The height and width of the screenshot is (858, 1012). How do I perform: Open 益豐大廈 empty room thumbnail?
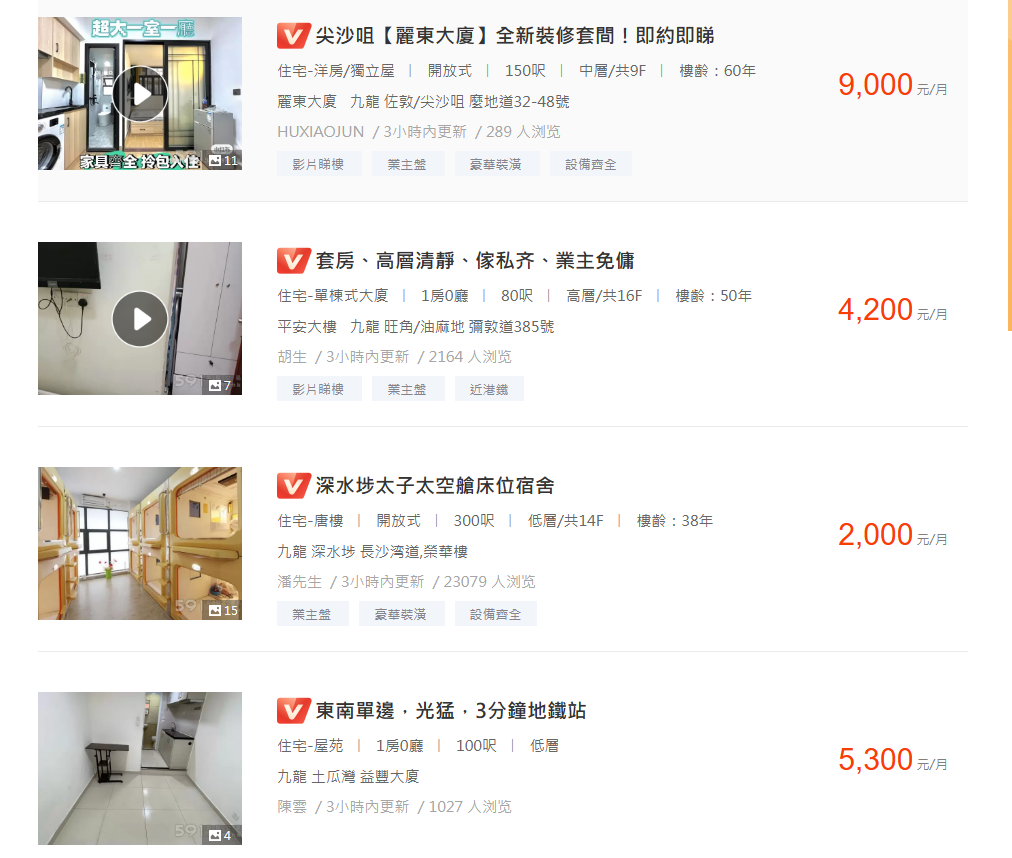pos(140,768)
